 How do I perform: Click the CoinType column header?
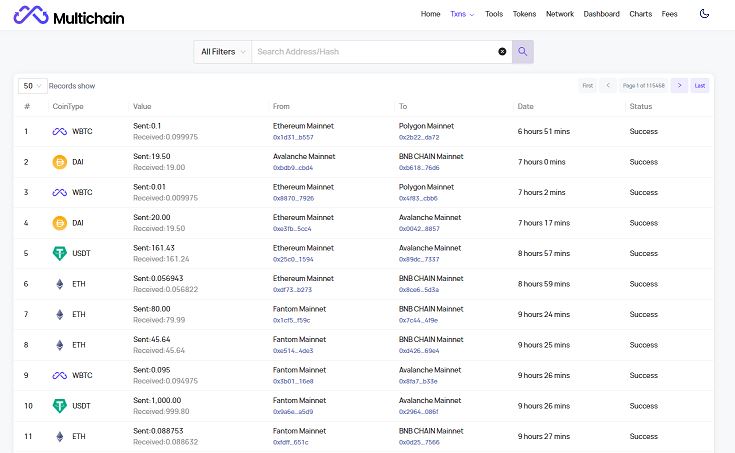click(68, 106)
